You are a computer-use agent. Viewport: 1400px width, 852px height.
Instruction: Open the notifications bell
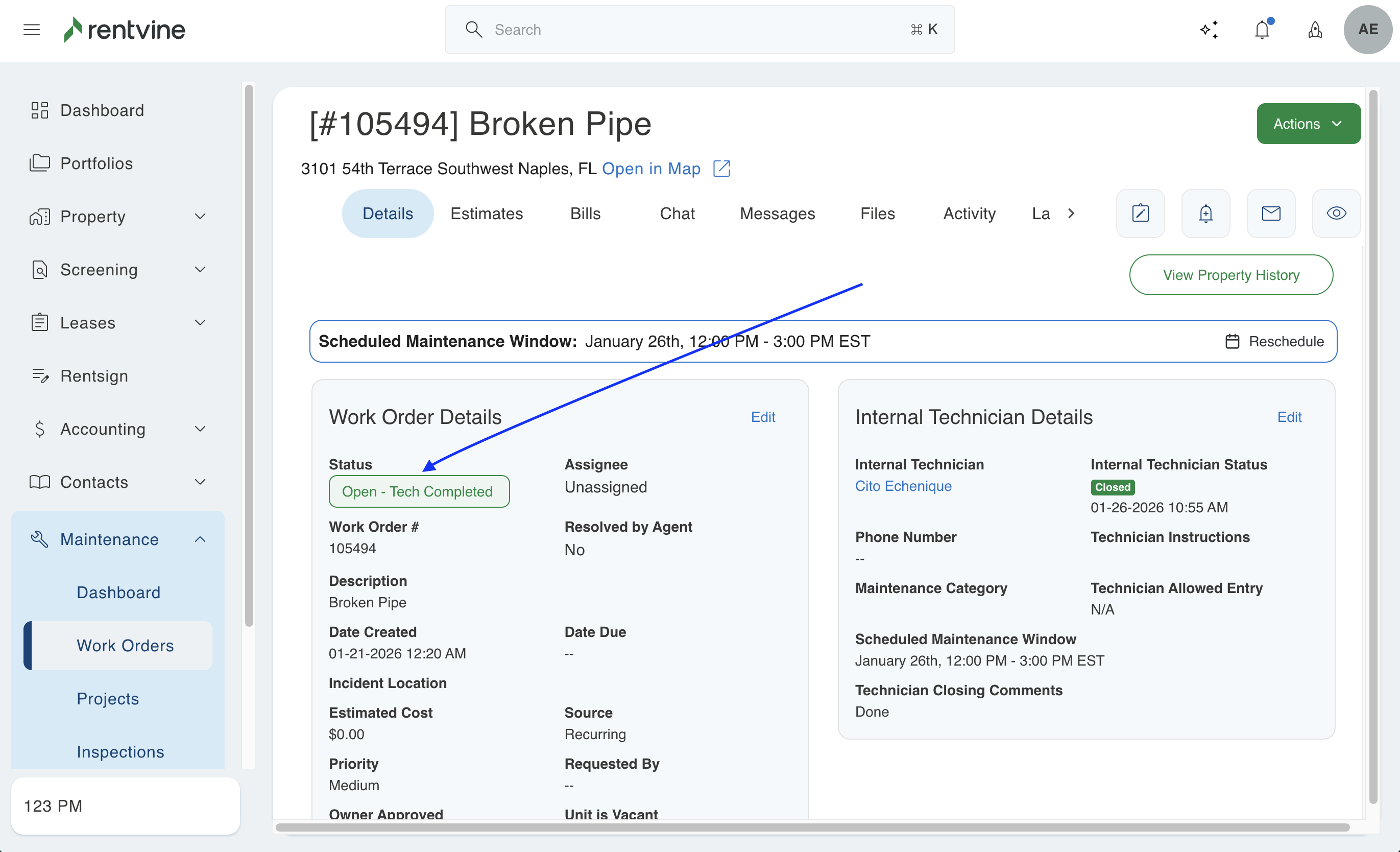[x=1262, y=30]
